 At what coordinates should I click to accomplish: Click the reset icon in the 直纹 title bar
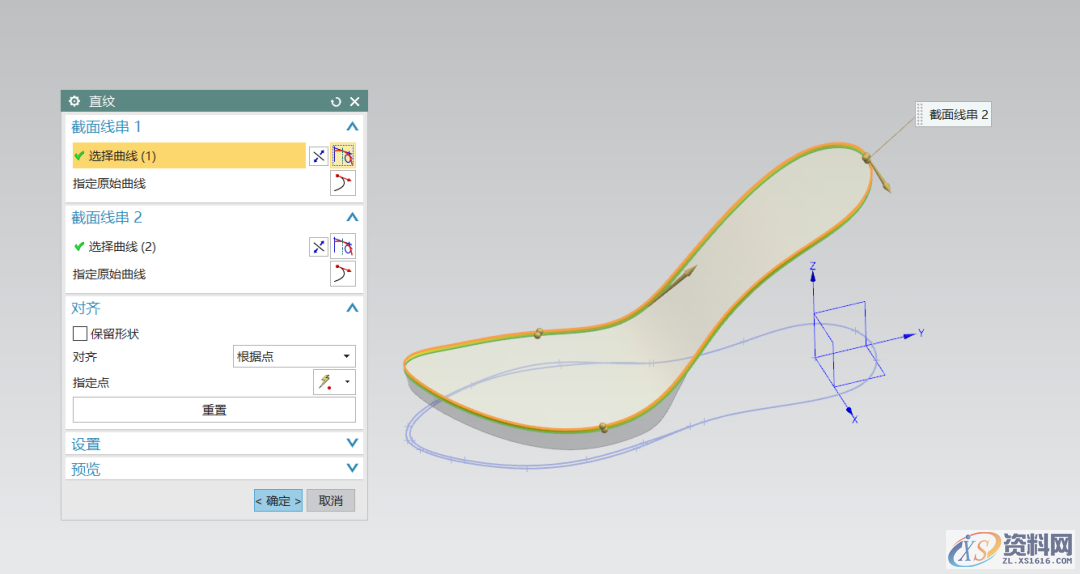[x=336, y=101]
